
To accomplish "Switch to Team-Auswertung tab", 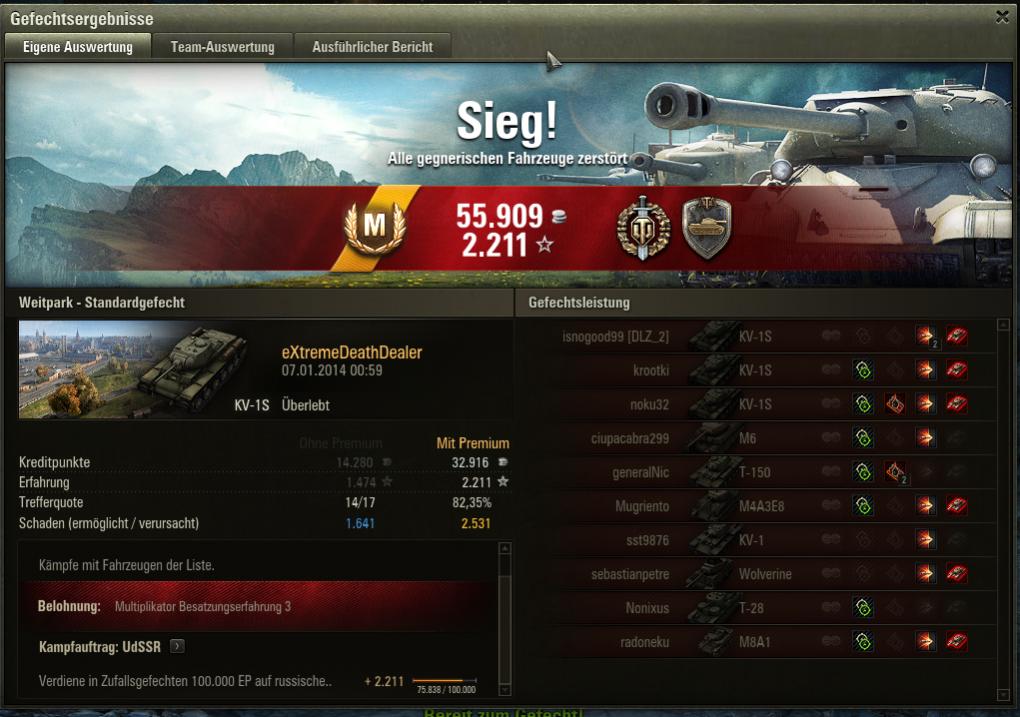I will coord(222,47).
